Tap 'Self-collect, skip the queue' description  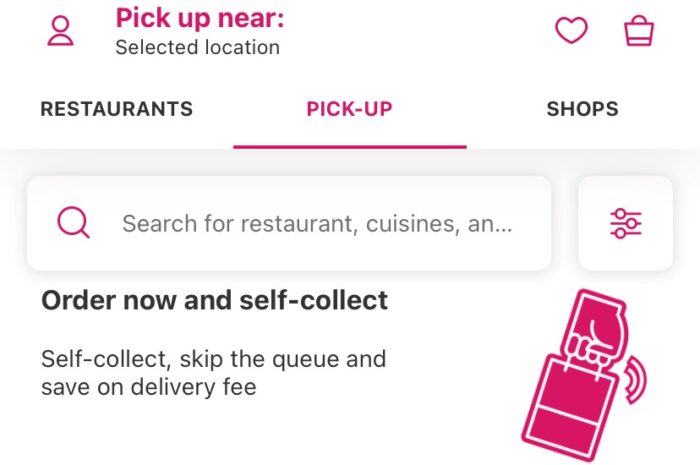tap(213, 359)
